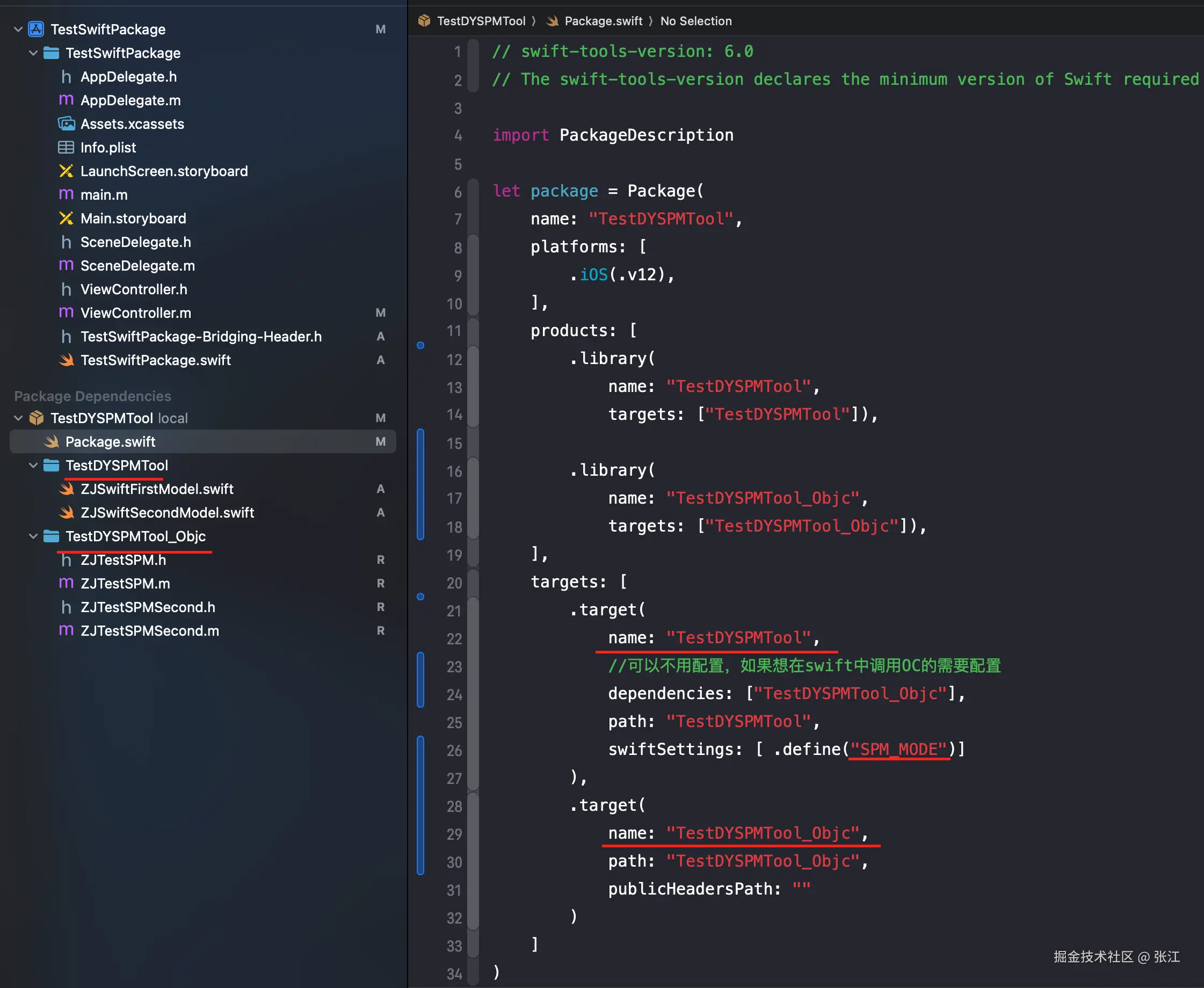Image resolution: width=1204 pixels, height=988 pixels.
Task: Click the header icon next to ZJTestSPM.h
Action: point(66,560)
